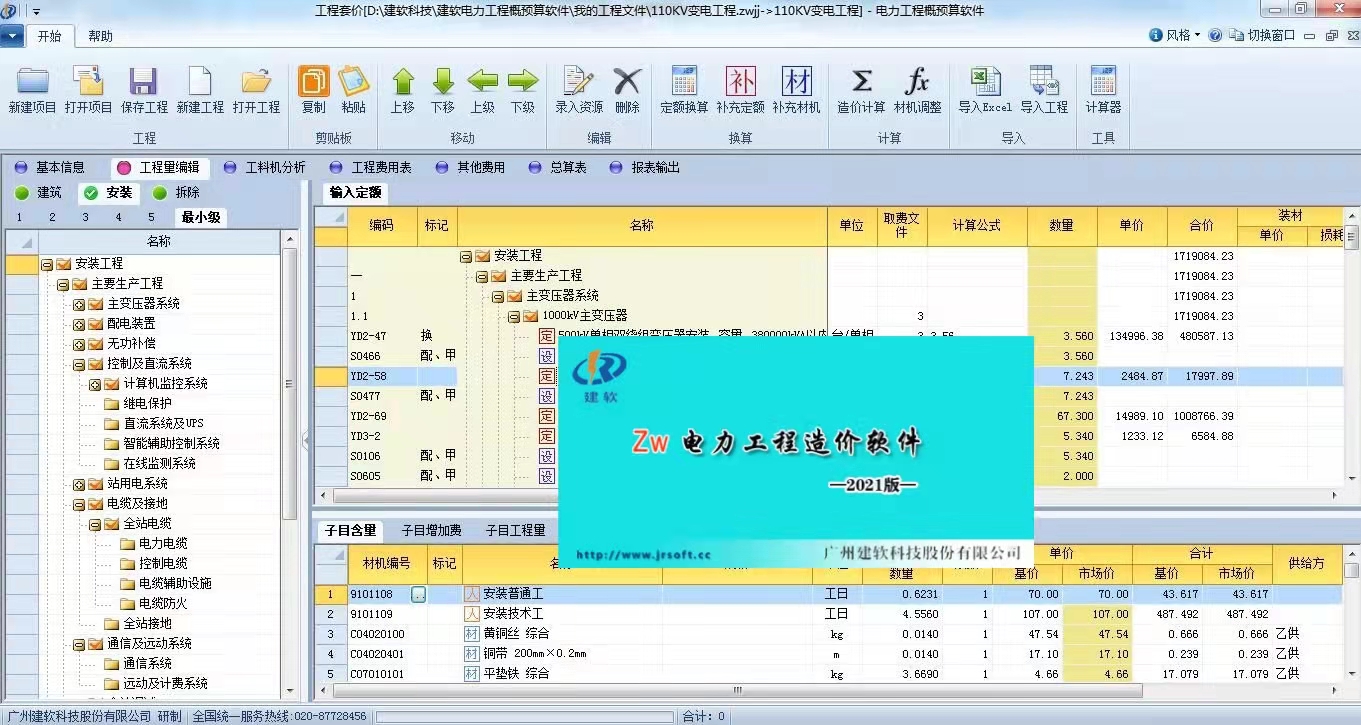
Task: Expand the 无功补偿 tree node
Action: pos(78,344)
